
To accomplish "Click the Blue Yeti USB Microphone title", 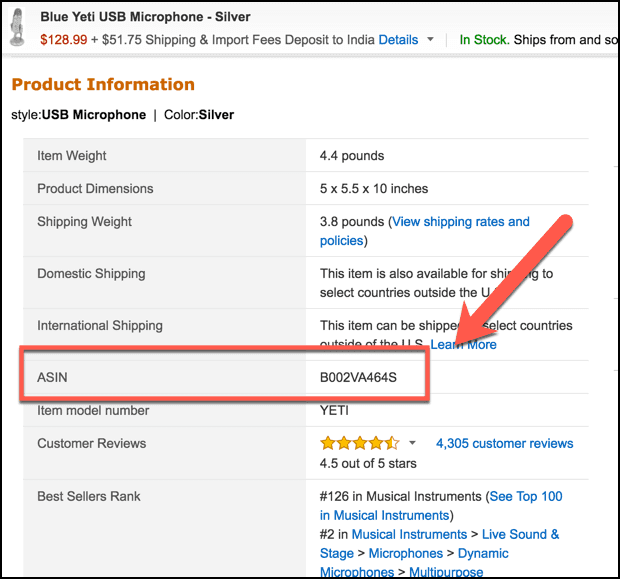I will tap(145, 17).
